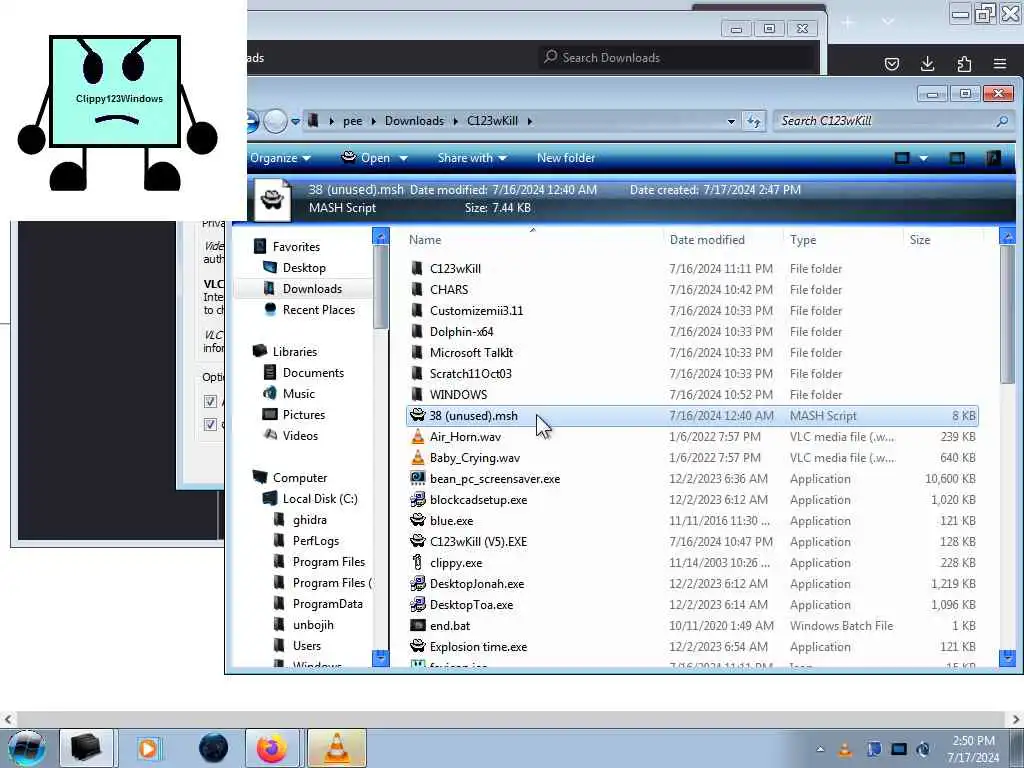Click the change view icon
Screen dimensions: 1024x768
tap(902, 158)
